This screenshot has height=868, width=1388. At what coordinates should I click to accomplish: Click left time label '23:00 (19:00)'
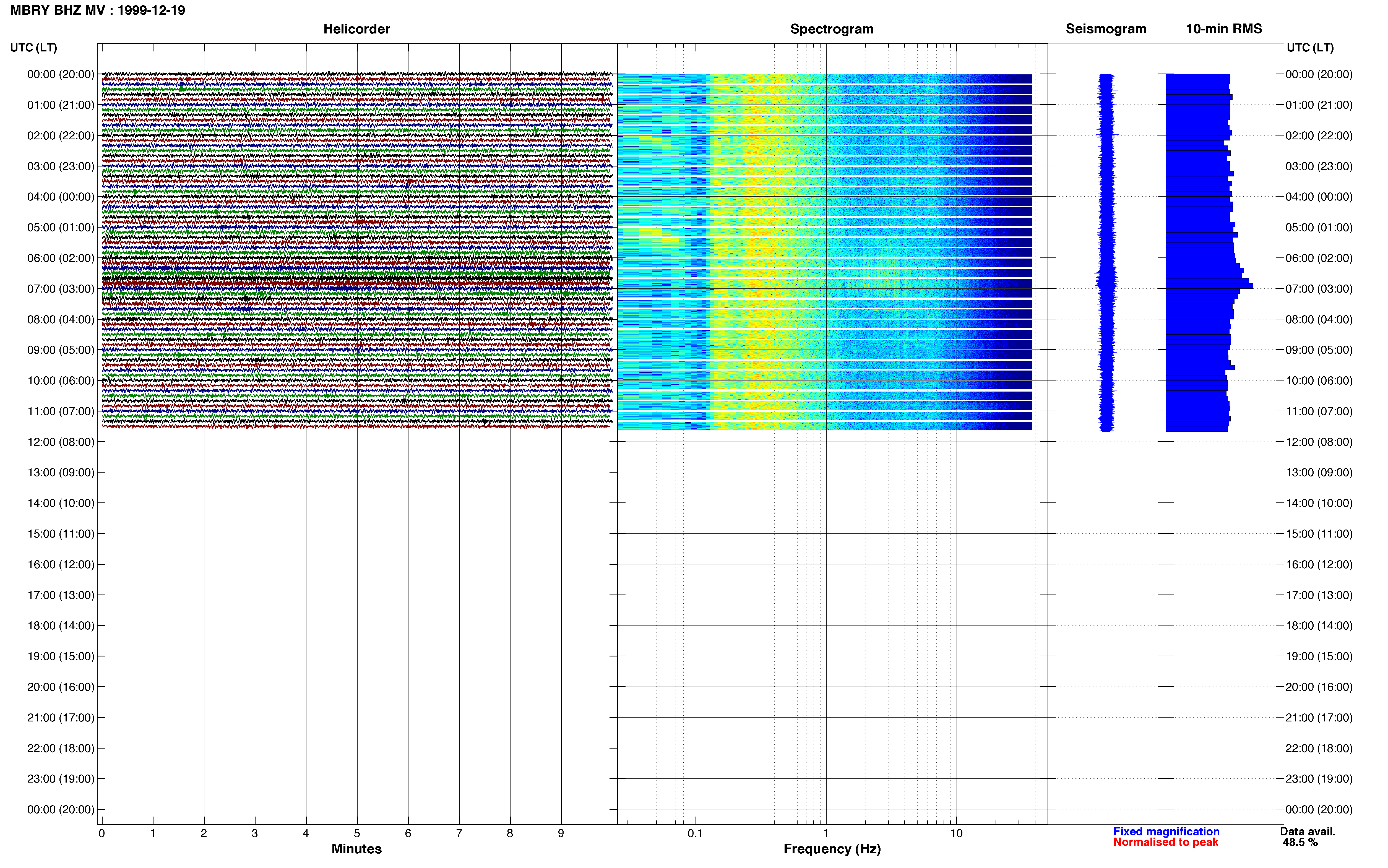tap(61, 779)
